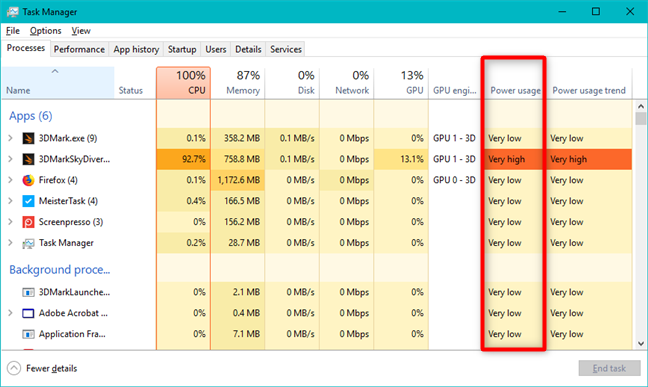Click the 13.1% GPU cell
This screenshot has width=648, height=387.
[401, 159]
